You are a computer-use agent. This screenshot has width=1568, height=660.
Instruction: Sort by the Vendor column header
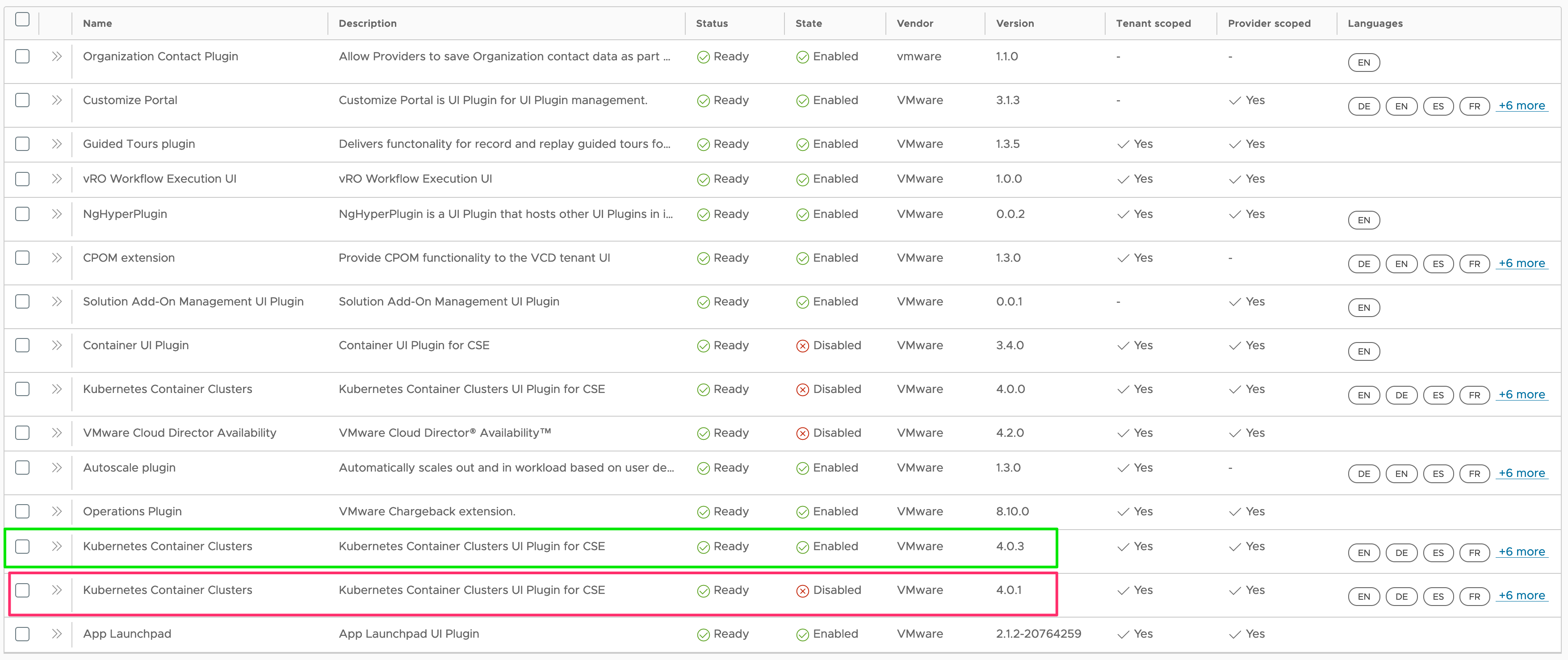914,23
